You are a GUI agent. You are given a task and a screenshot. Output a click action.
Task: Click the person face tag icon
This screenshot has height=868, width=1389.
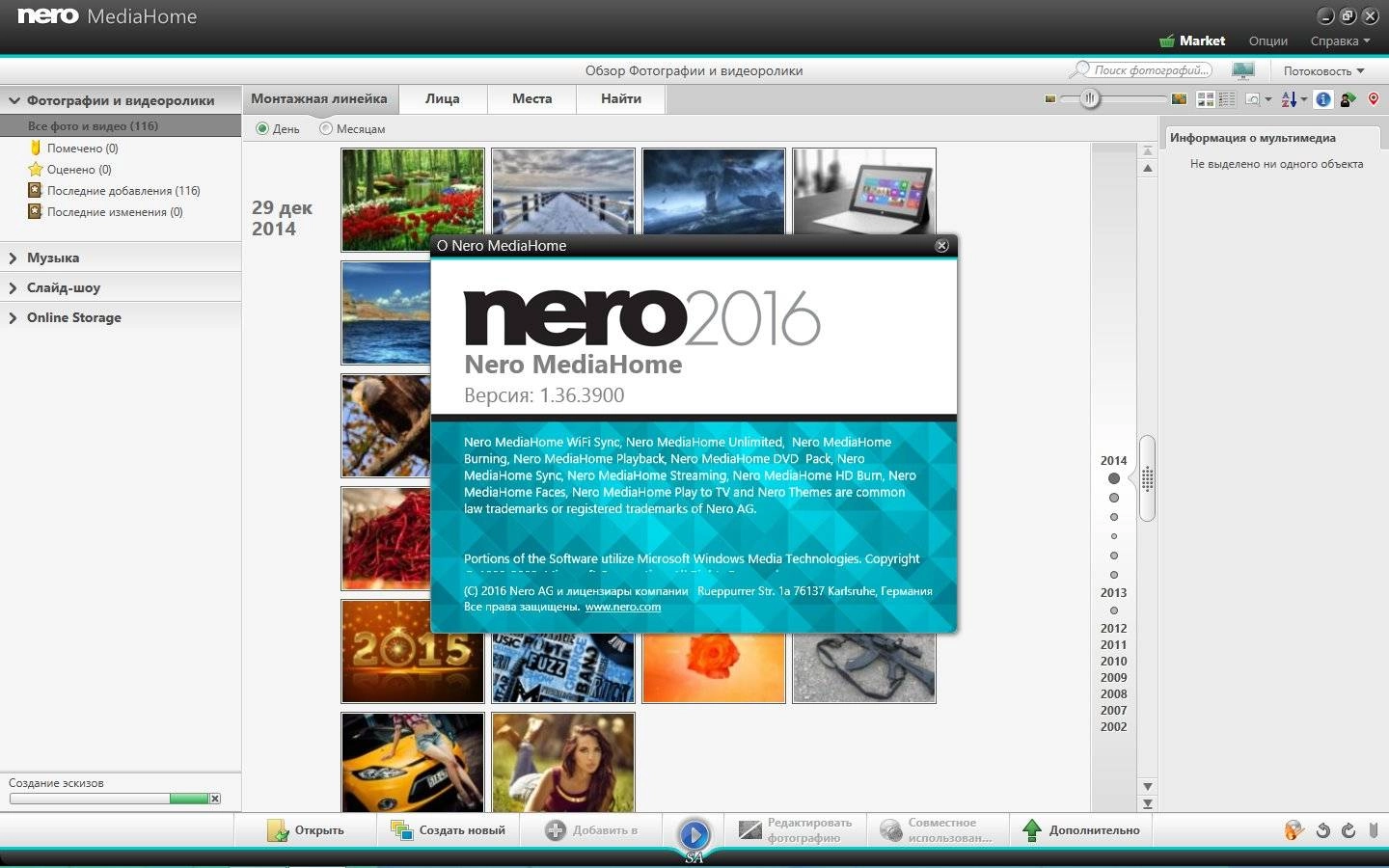click(x=1348, y=98)
